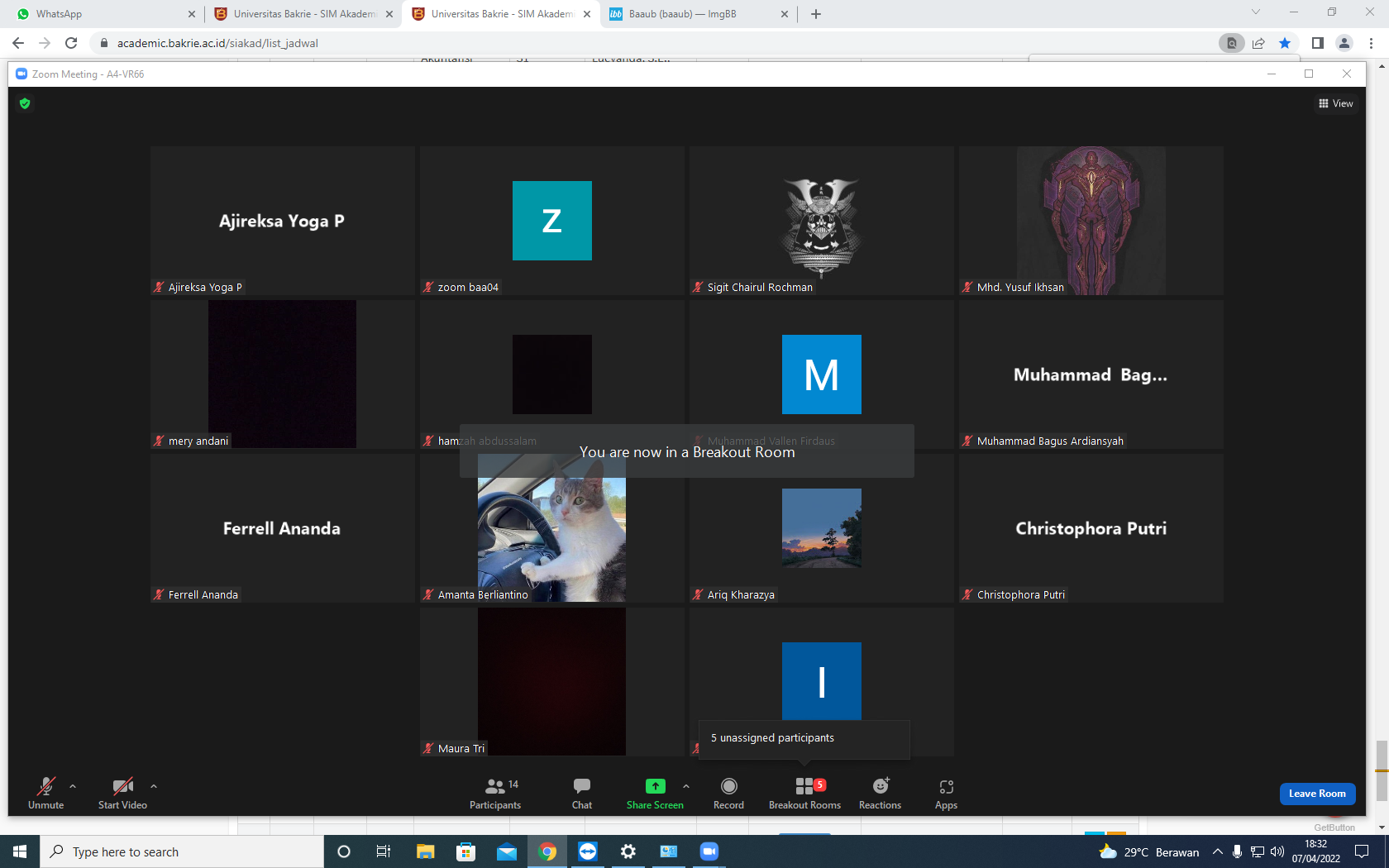Click the Chrome address bar URL

[x=217, y=43]
